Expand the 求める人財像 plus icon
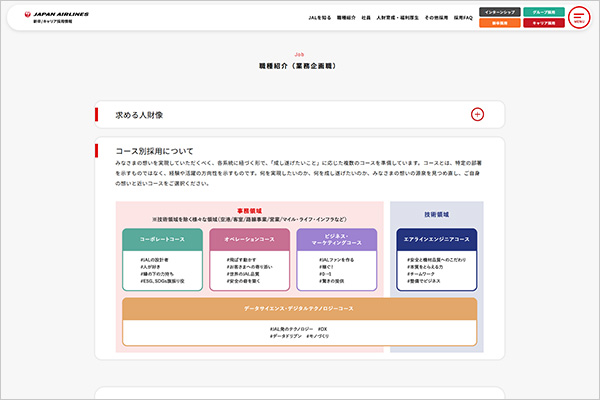Image resolution: width=600 pixels, height=400 pixels. click(x=477, y=115)
